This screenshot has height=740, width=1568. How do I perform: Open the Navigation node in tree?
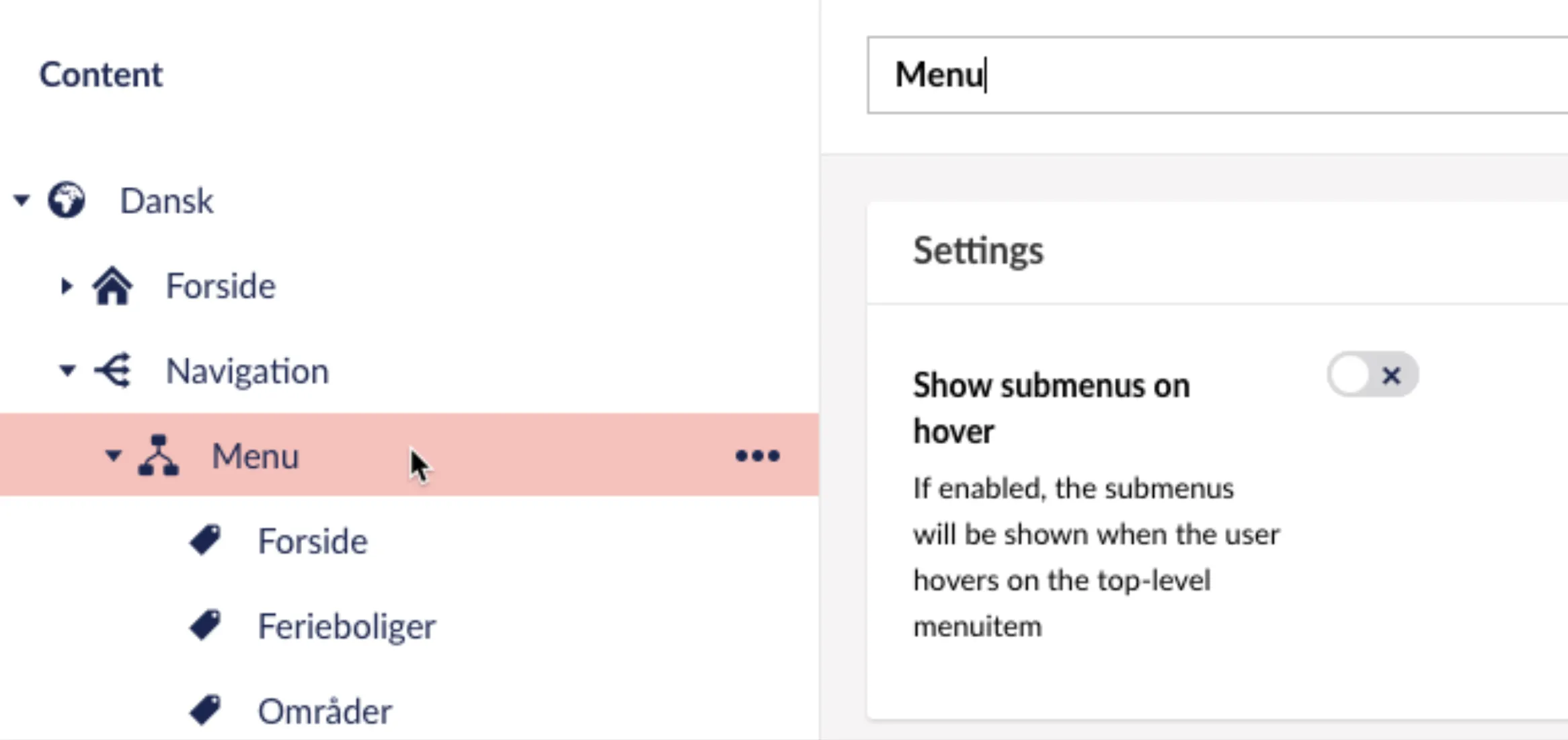pos(247,371)
